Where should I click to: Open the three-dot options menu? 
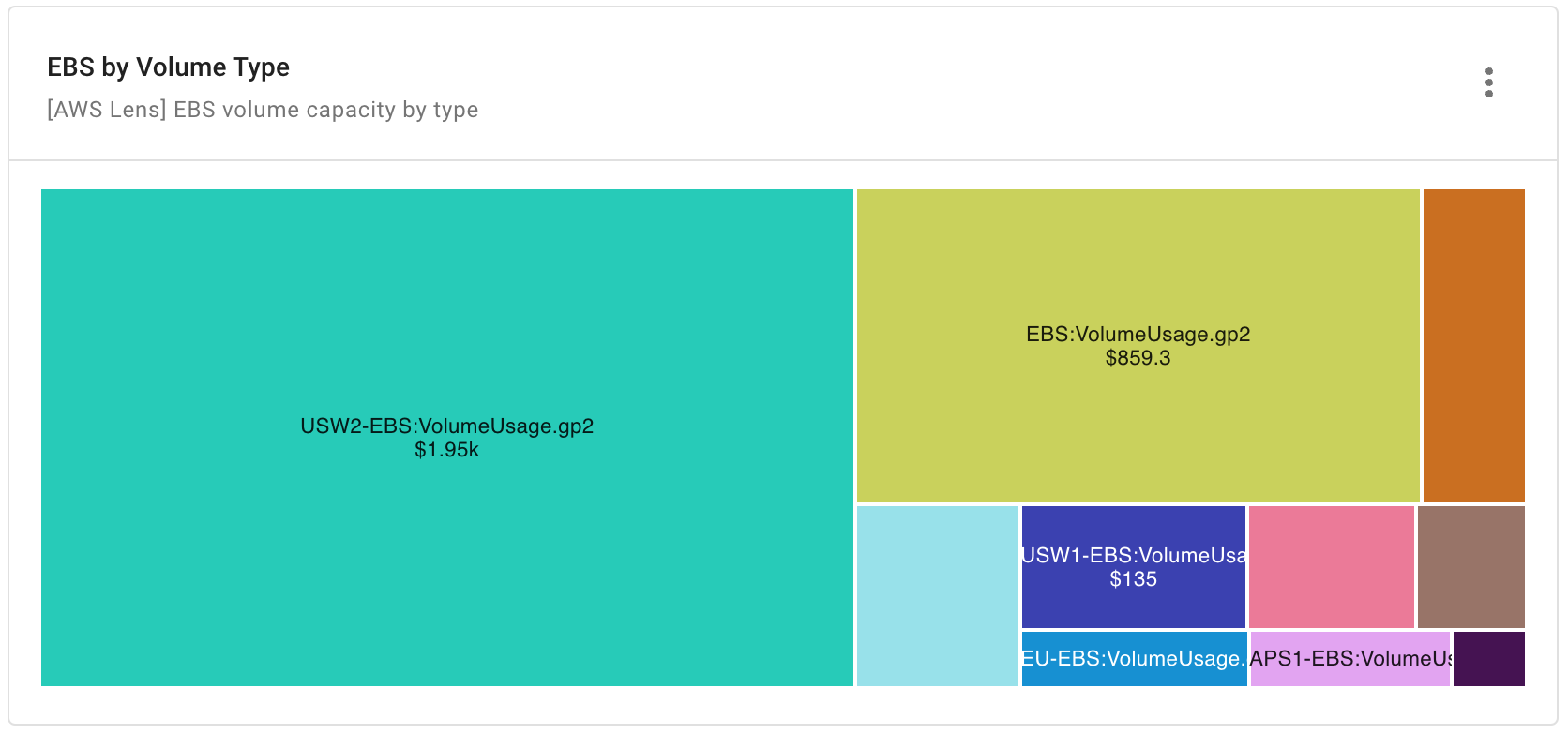[x=1488, y=82]
